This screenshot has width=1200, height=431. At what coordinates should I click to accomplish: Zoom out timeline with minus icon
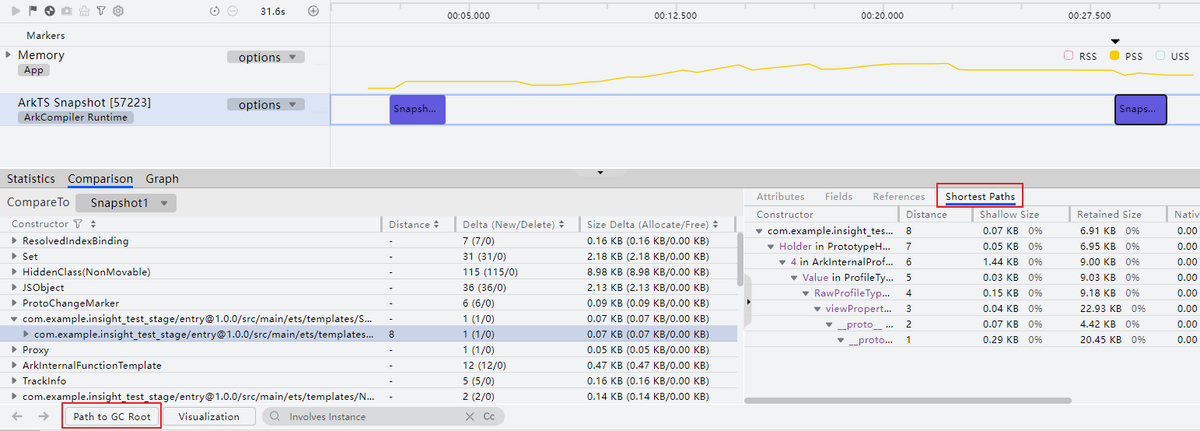[232, 11]
